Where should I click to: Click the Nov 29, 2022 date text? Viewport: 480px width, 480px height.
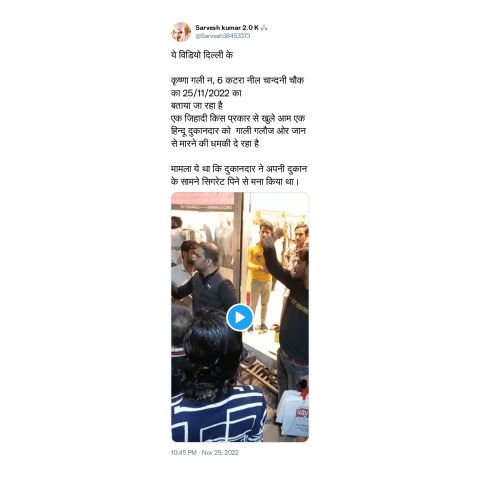(220, 452)
